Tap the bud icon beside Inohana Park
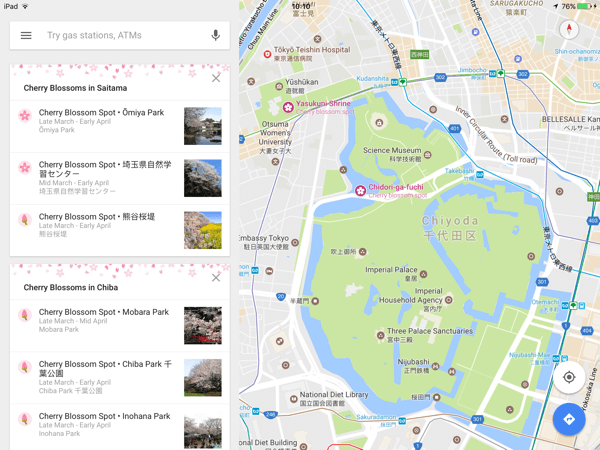This screenshot has height=450, width=600. [x=25, y=419]
